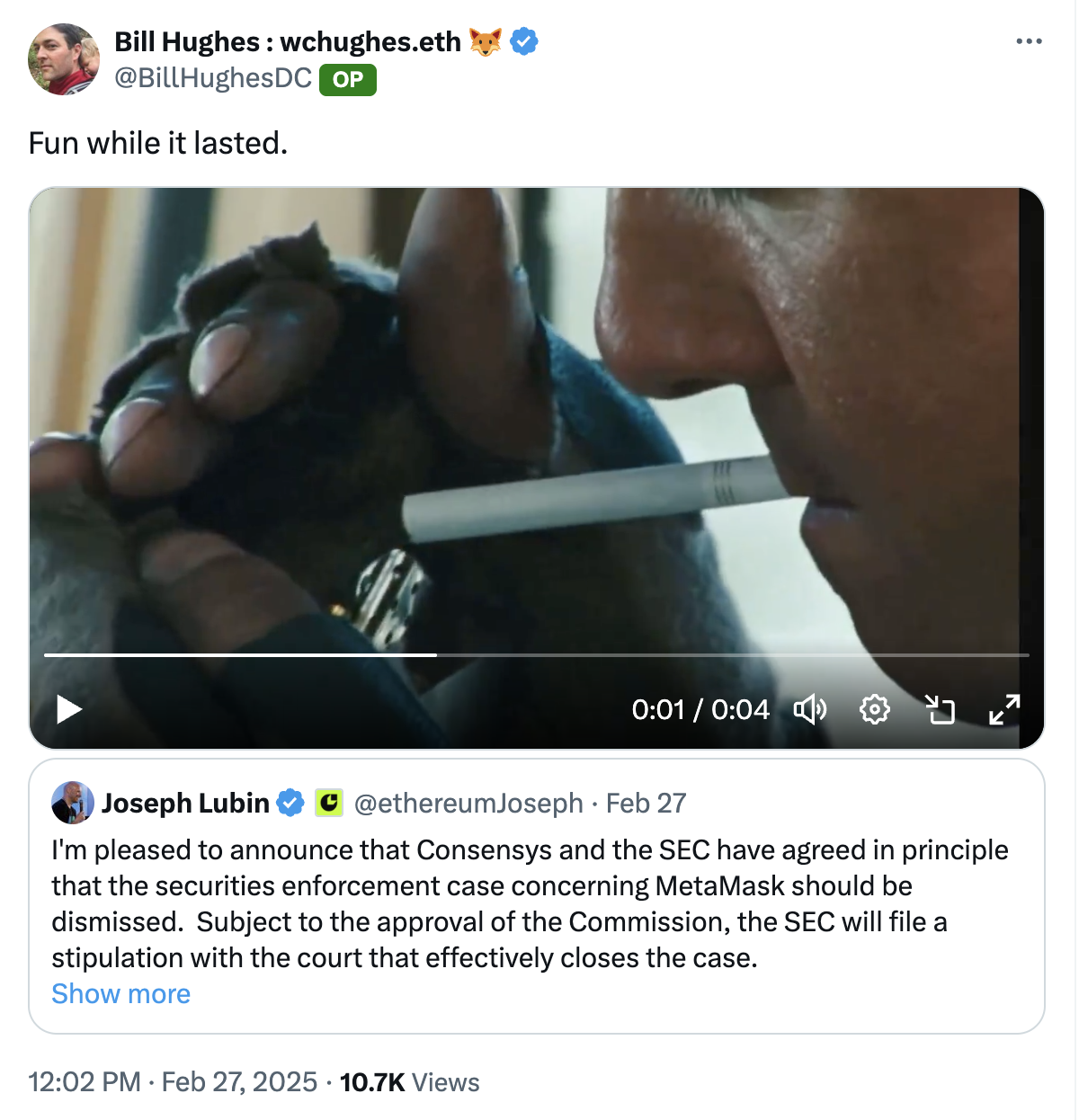This screenshot has width=1079, height=1120.
Task: Expand video to fullscreen
Action: 1004,709
